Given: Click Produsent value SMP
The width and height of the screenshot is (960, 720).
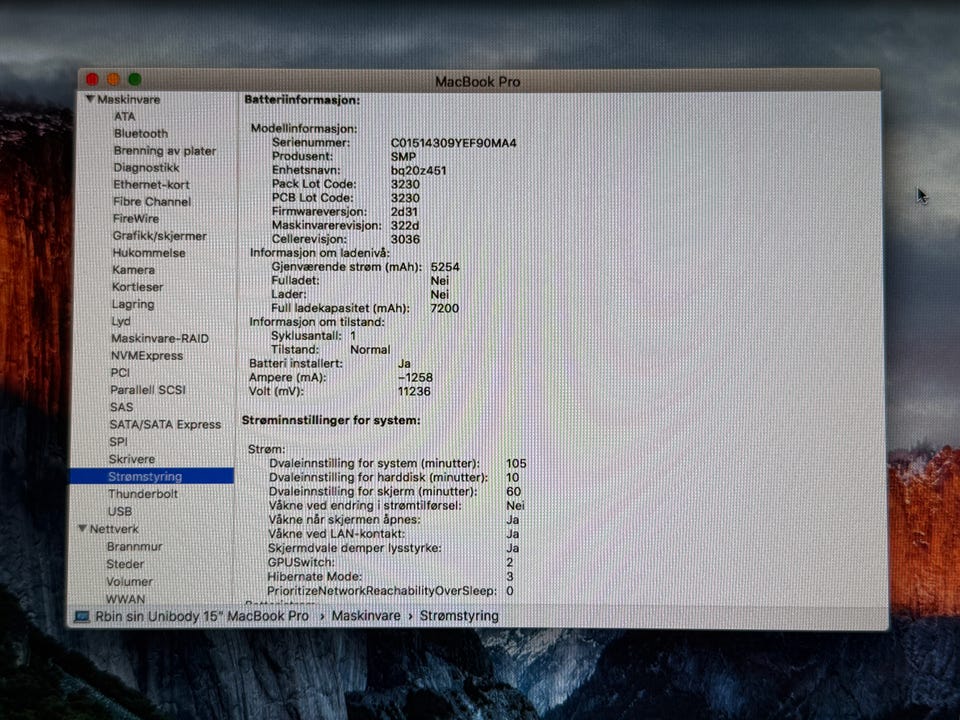Looking at the screenshot, I should click(403, 156).
